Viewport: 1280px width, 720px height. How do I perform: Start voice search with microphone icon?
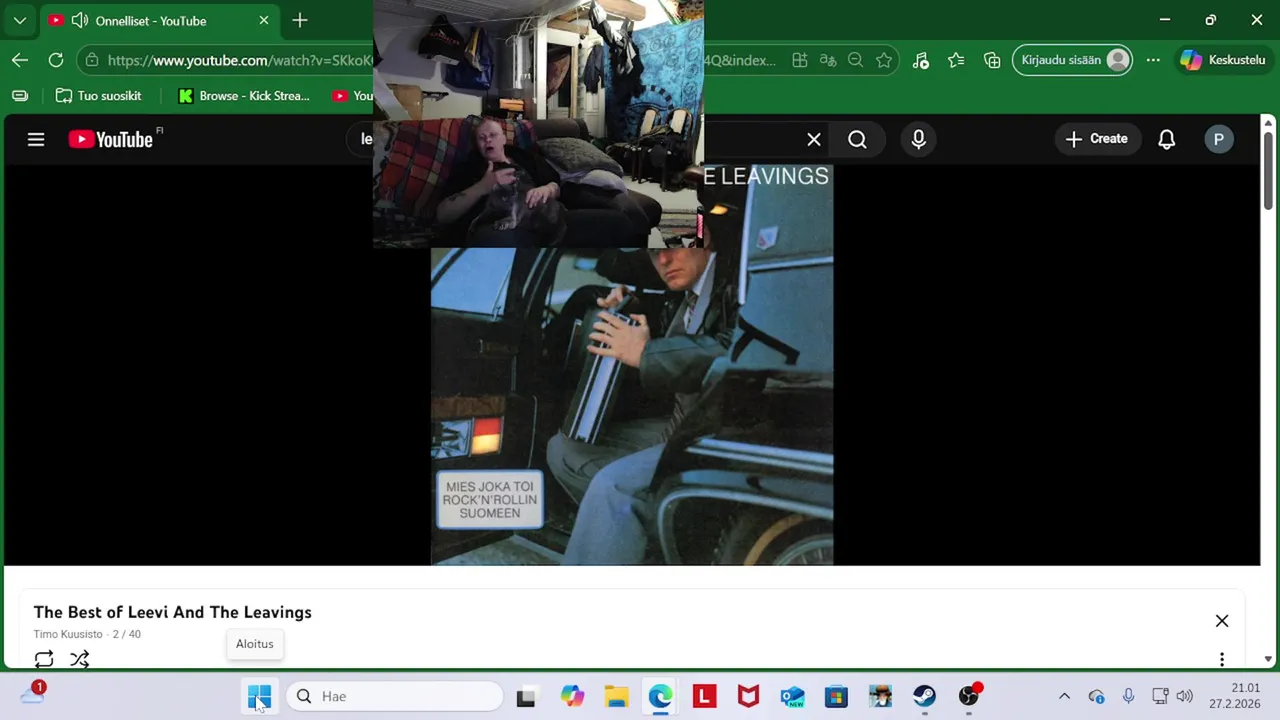[919, 140]
